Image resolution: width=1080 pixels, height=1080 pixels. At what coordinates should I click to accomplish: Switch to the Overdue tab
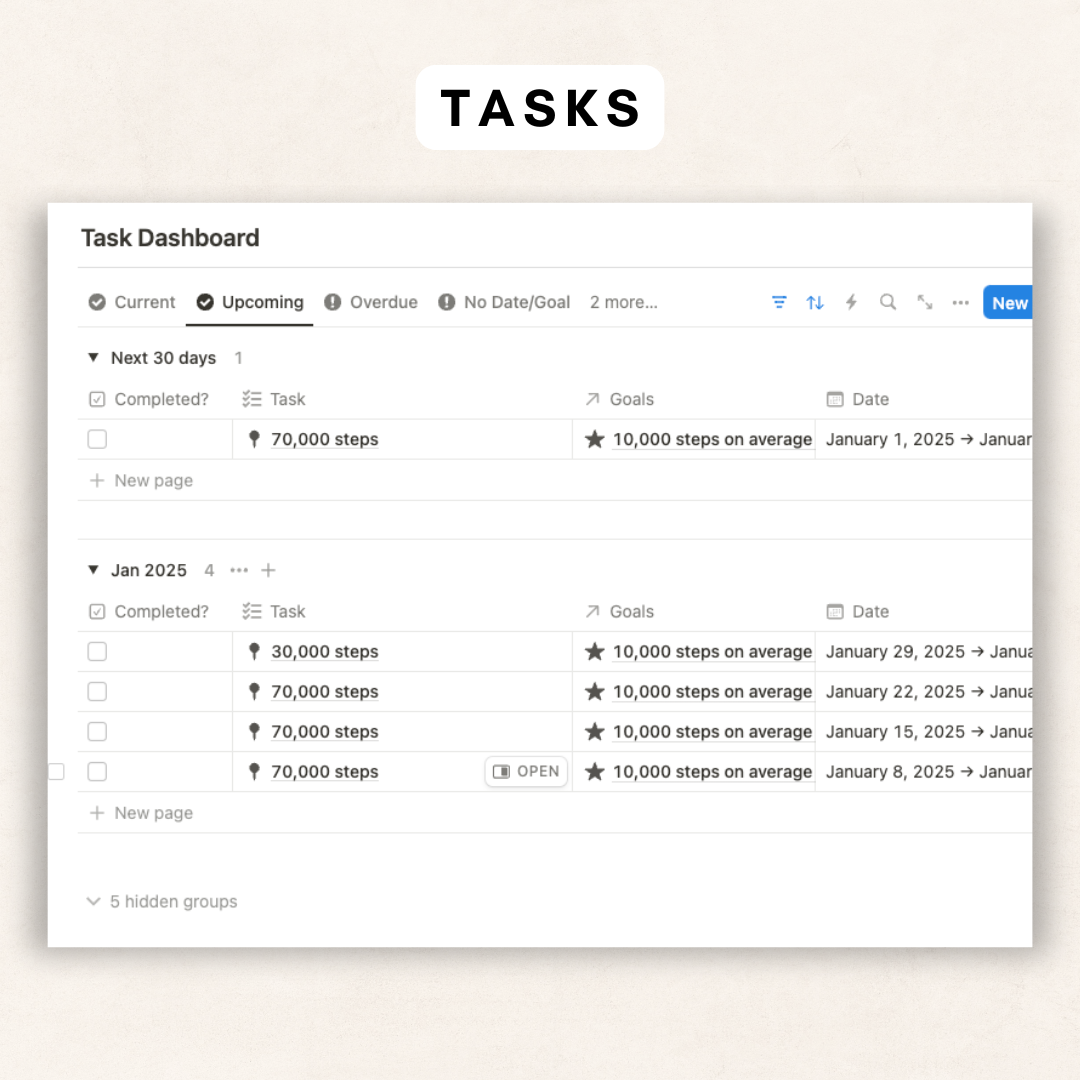[x=371, y=302]
